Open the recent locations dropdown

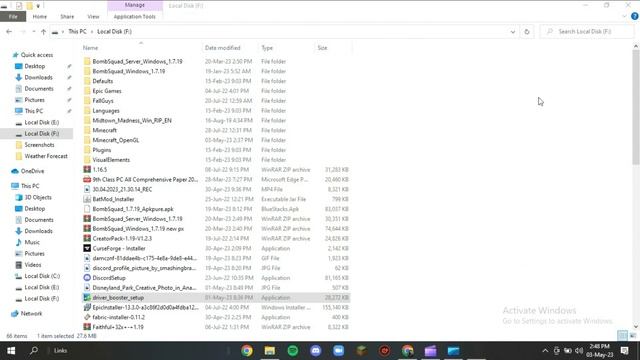[33, 32]
